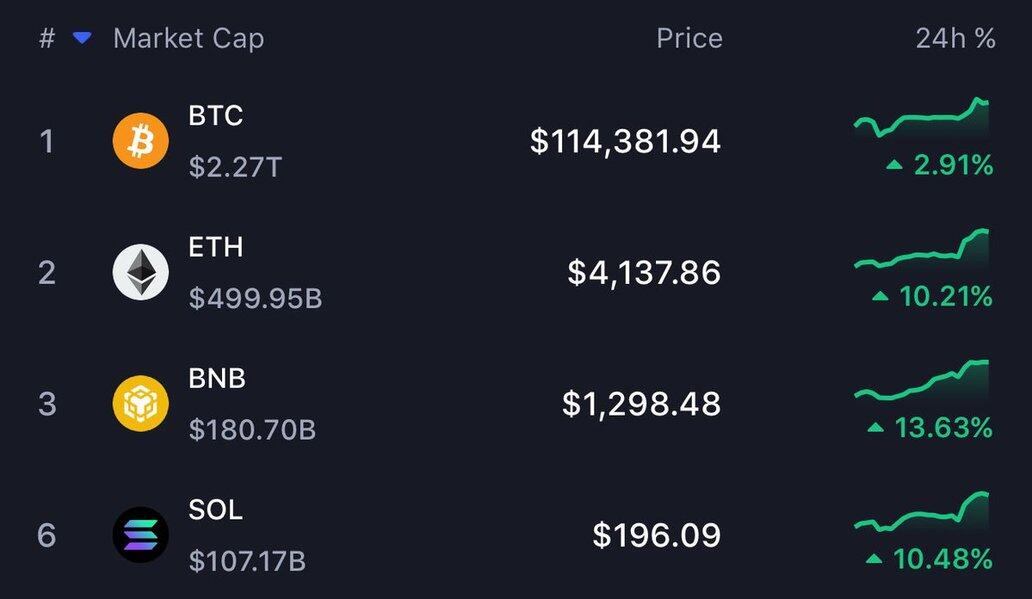Viewport: 1032px width, 599px height.
Task: Open the BTC 24h sparkline chart
Action: pos(921,120)
